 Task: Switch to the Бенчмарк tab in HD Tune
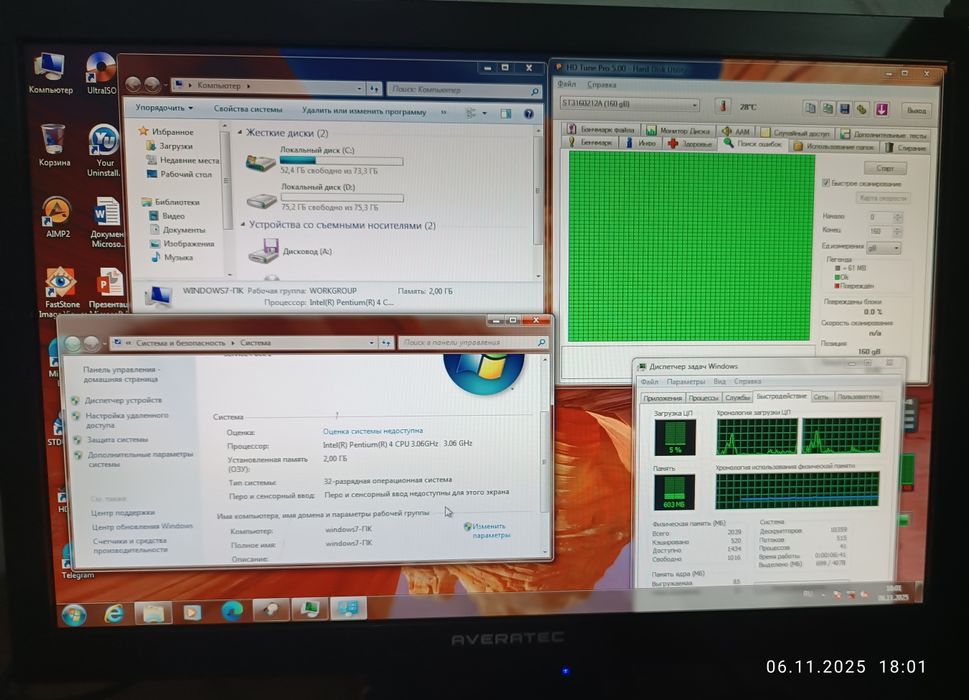590,142
